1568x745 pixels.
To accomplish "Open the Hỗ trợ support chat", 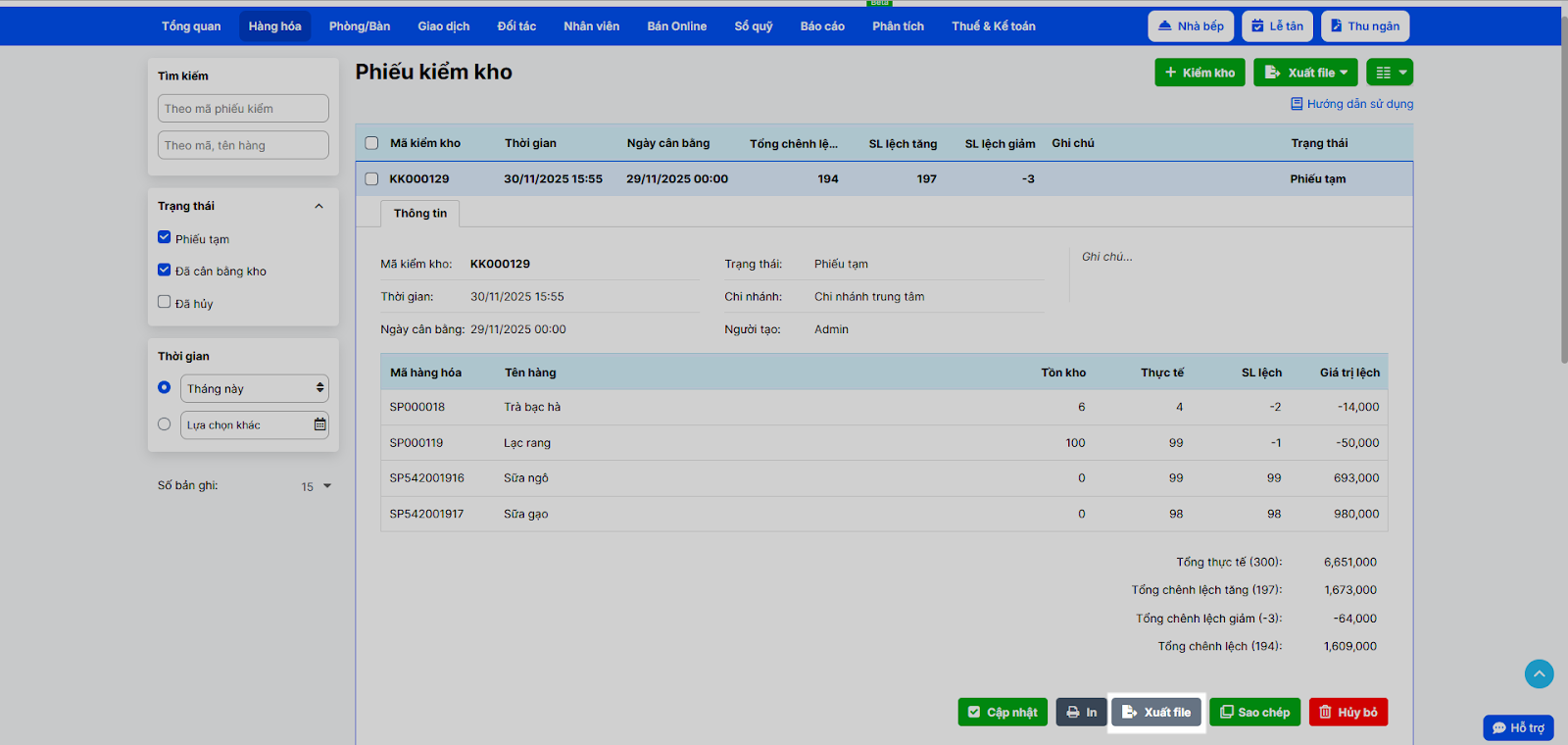I will (x=1518, y=727).
